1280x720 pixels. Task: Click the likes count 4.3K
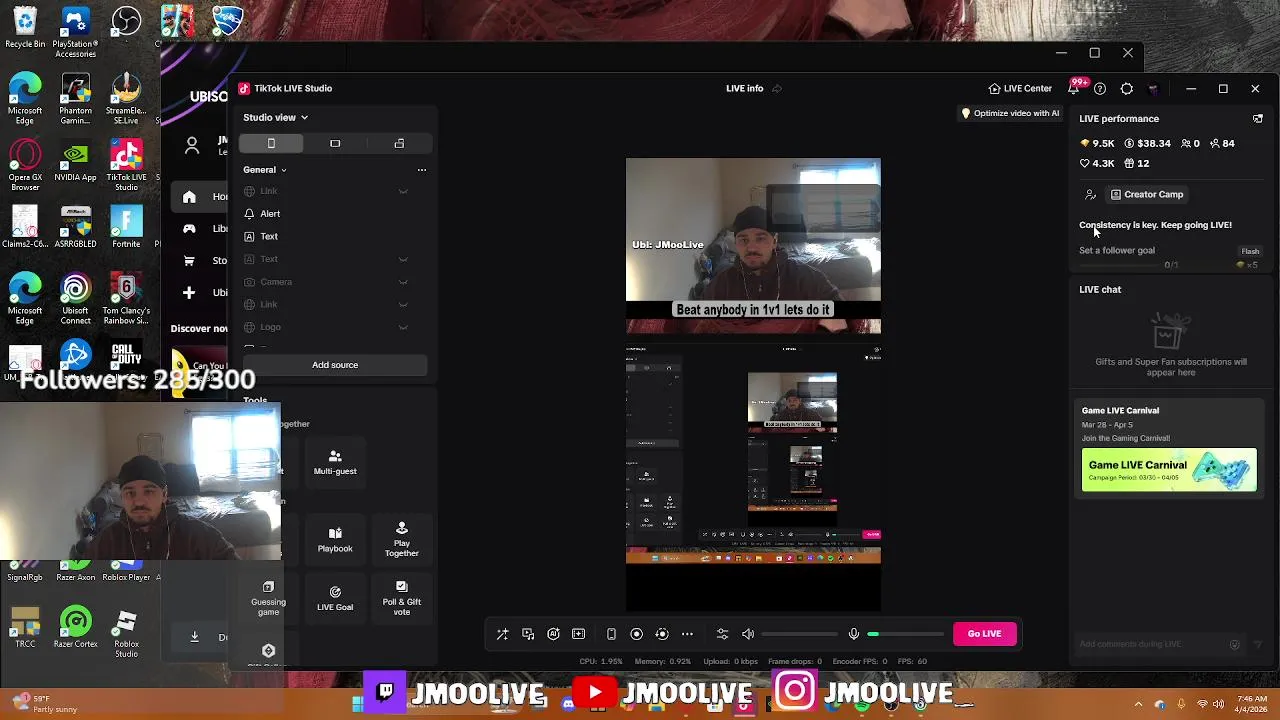1097,163
